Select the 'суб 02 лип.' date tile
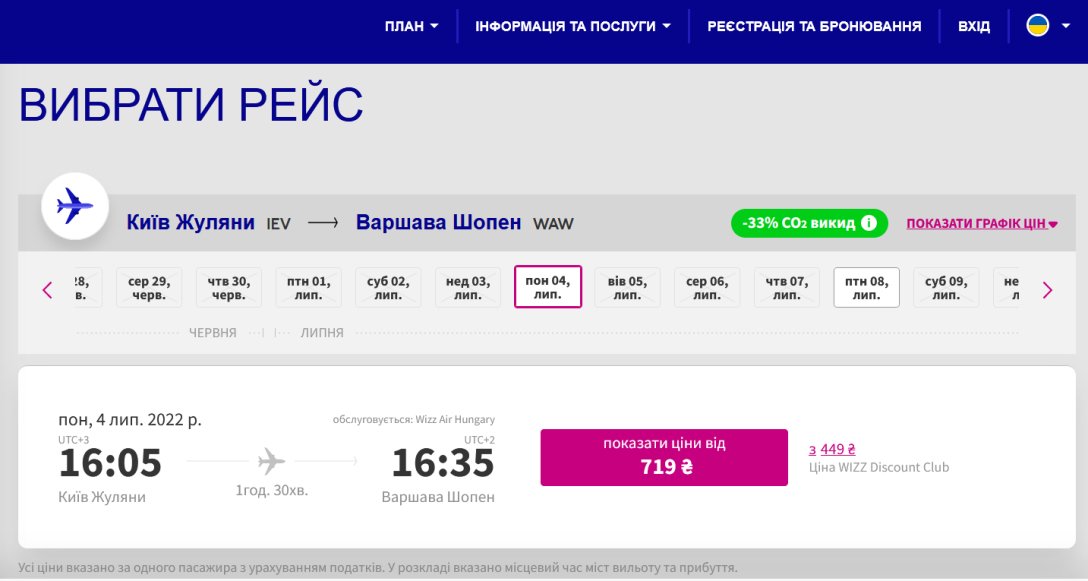 [388, 286]
